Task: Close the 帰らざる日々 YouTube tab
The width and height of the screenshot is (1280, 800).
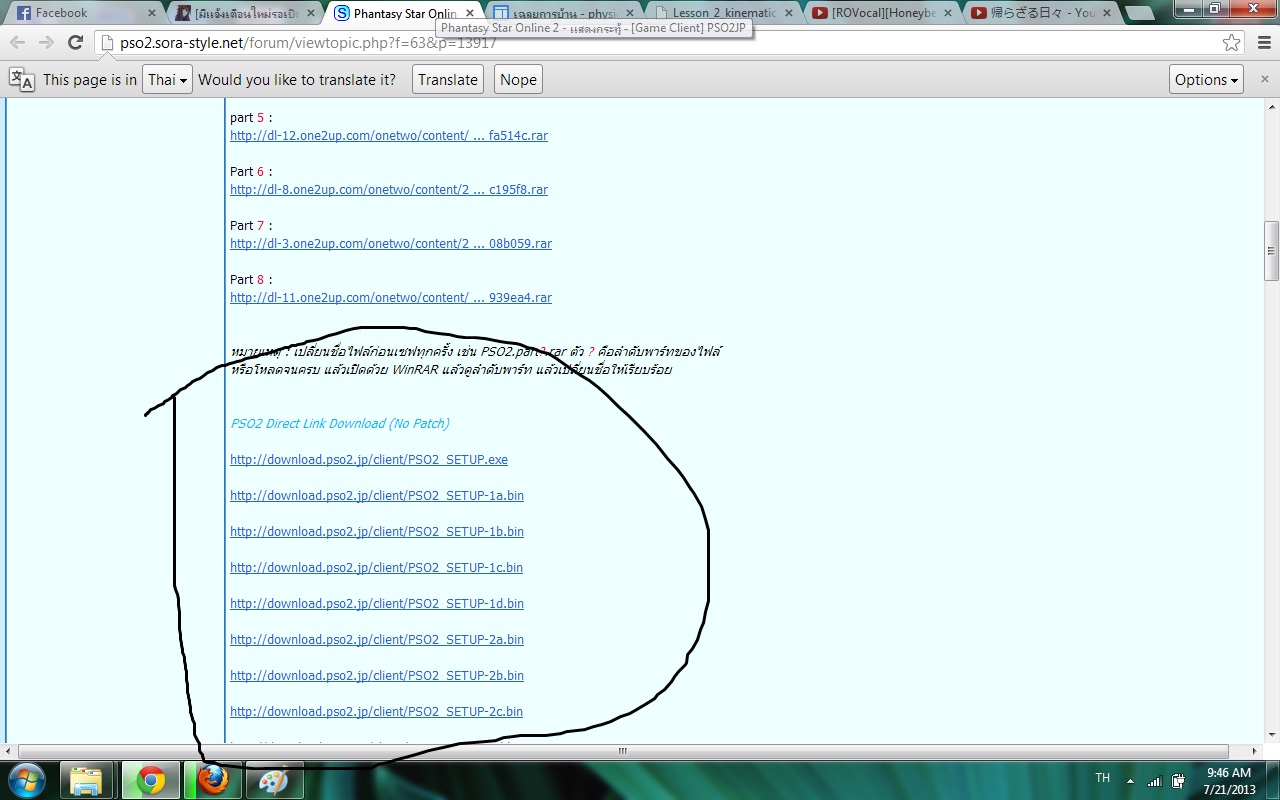Action: click(1107, 13)
